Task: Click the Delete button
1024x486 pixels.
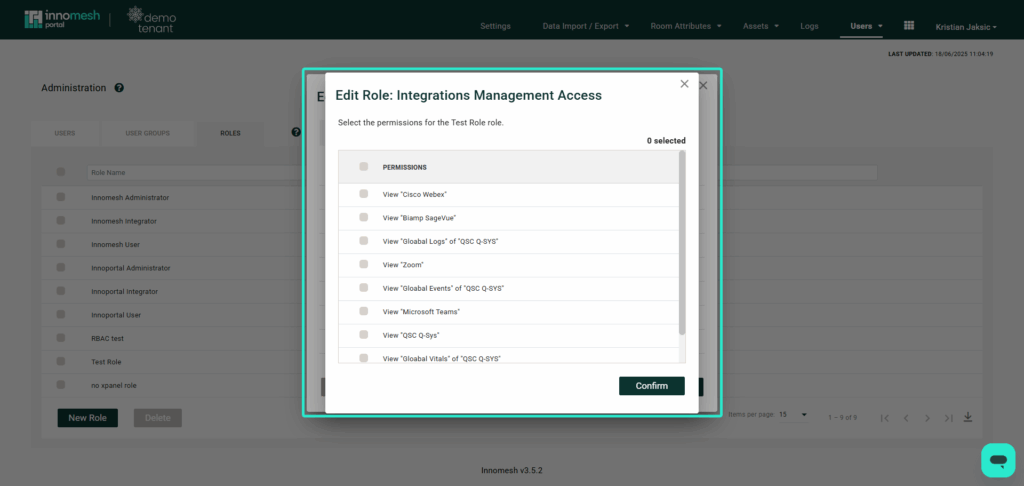Action: point(157,418)
